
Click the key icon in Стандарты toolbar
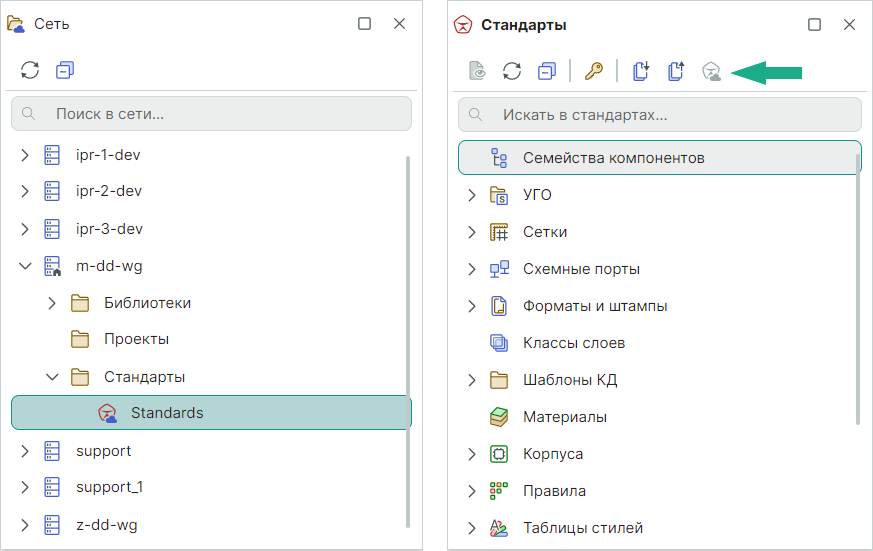(594, 71)
